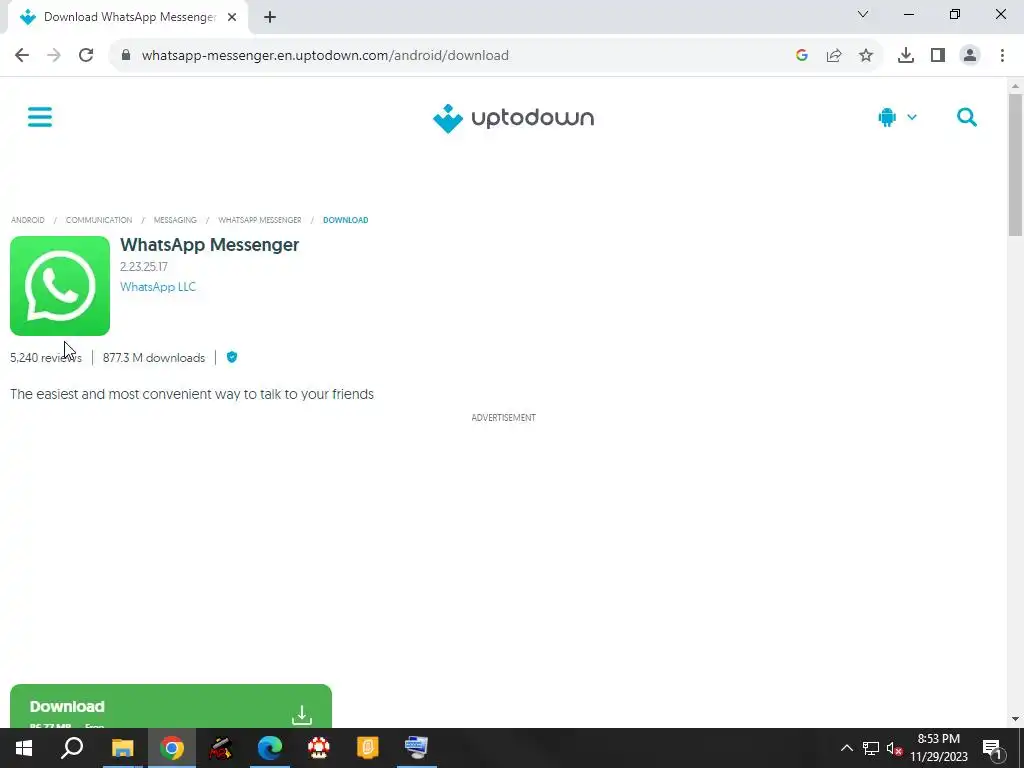The height and width of the screenshot is (768, 1024).
Task: Click the network status tray icon
Action: click(871, 748)
